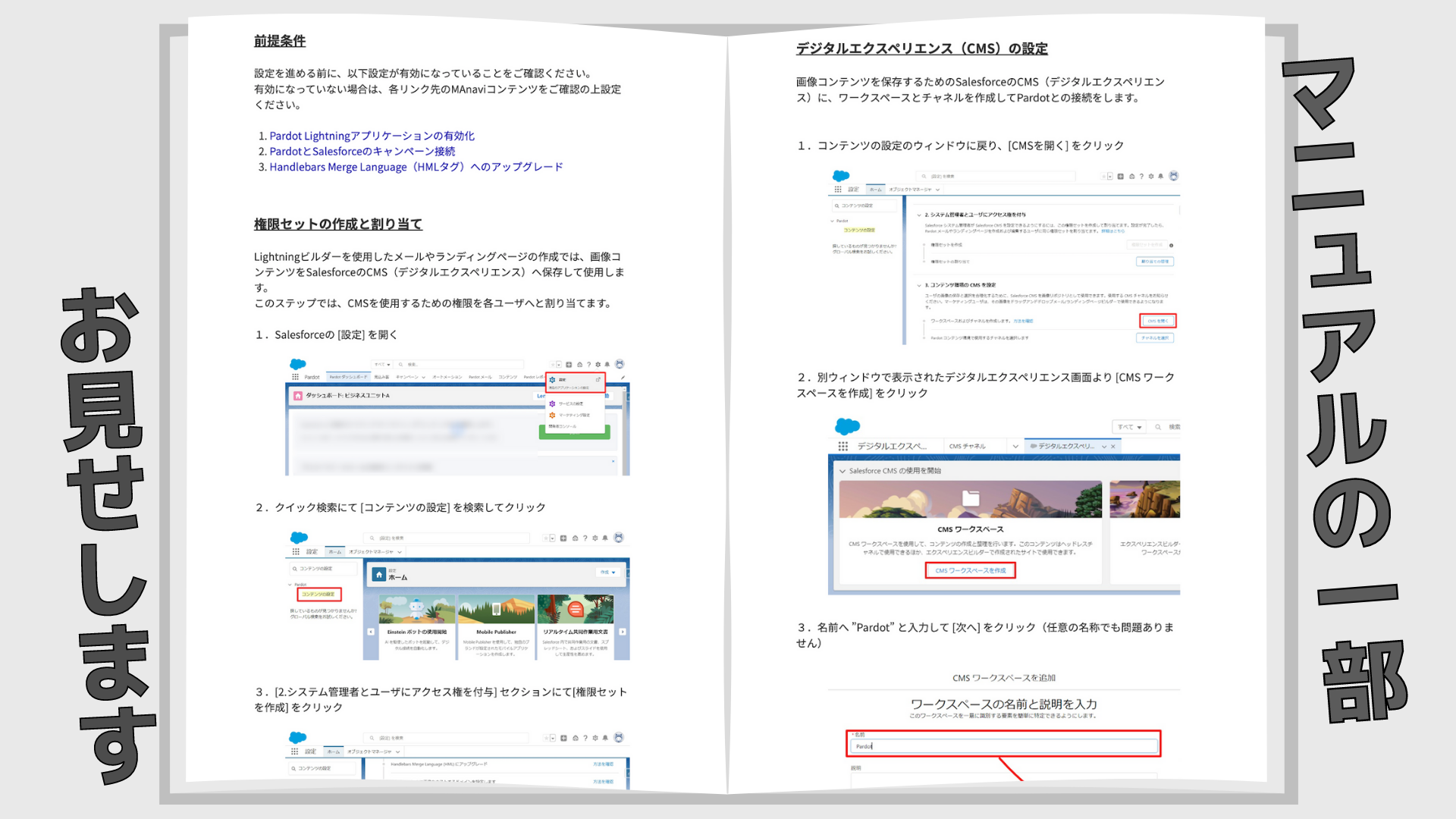The height and width of the screenshot is (819, 1456).
Task: Click help question mark in setup home screenshot
Action: pos(585,538)
